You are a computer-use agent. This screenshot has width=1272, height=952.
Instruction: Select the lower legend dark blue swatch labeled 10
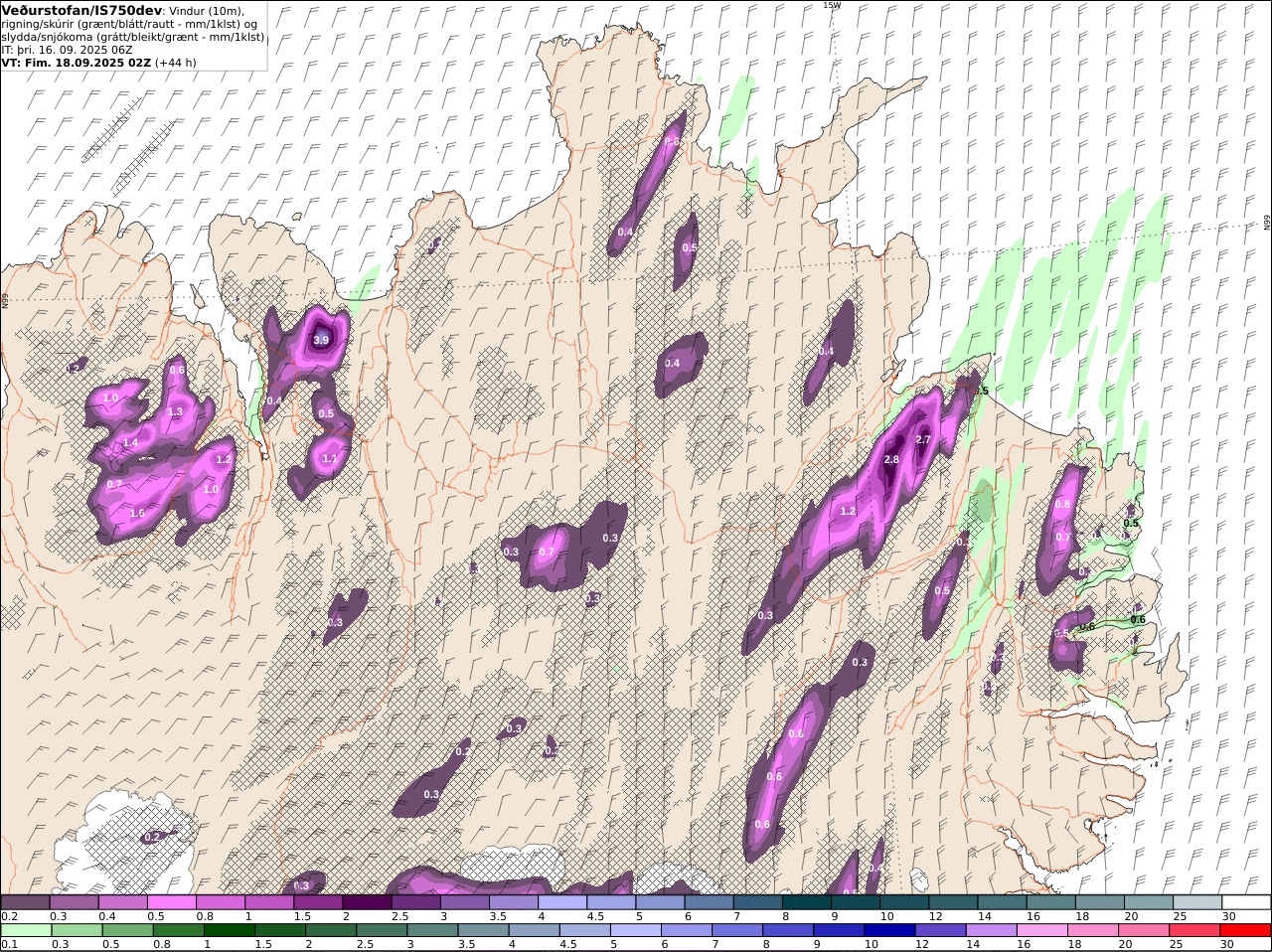click(889, 930)
